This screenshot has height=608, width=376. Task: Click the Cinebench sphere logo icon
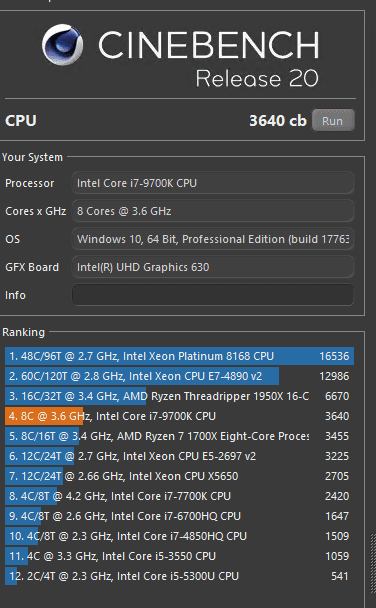tap(62, 45)
